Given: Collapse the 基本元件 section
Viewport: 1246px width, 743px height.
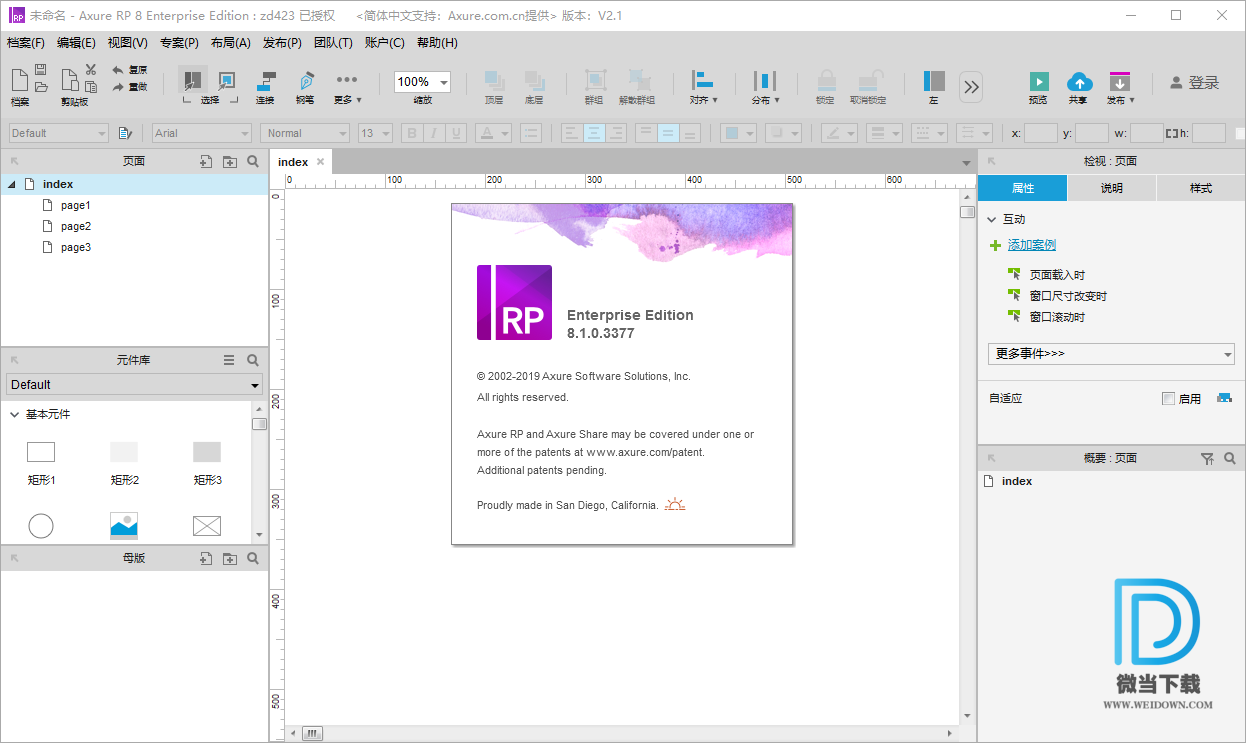Looking at the screenshot, I should [14, 414].
